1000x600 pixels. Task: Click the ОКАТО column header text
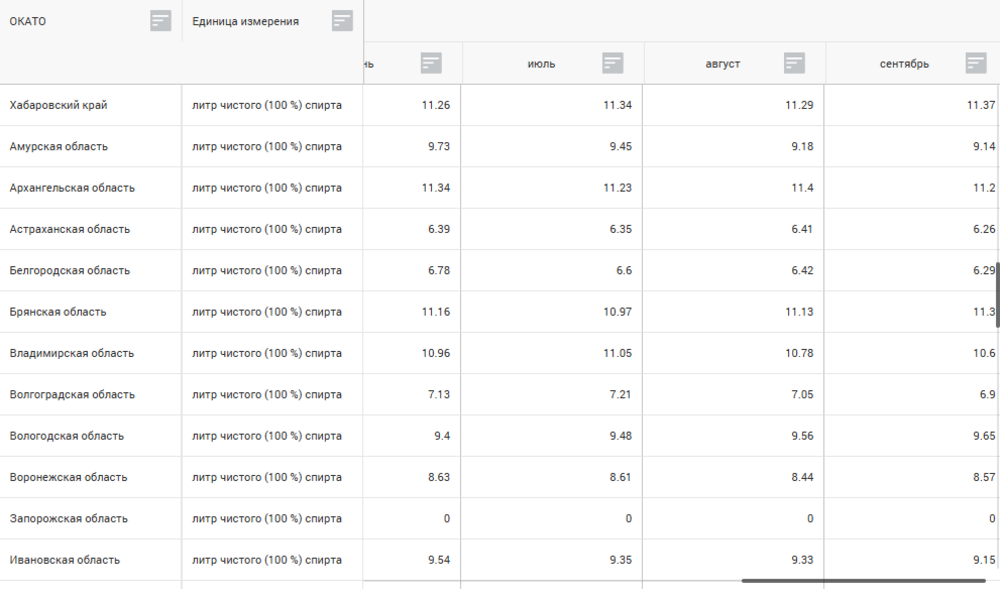[28, 22]
